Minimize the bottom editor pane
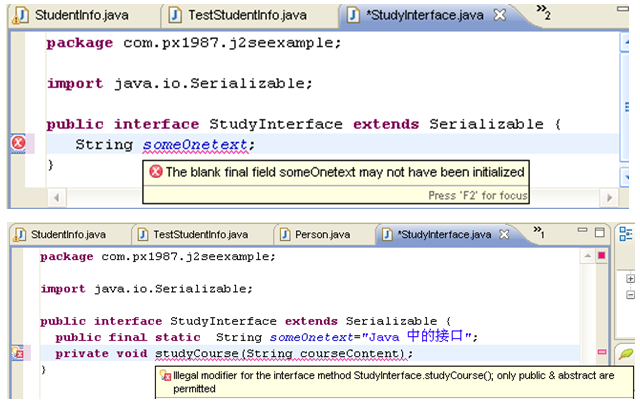The width and height of the screenshot is (640, 409). point(582,230)
